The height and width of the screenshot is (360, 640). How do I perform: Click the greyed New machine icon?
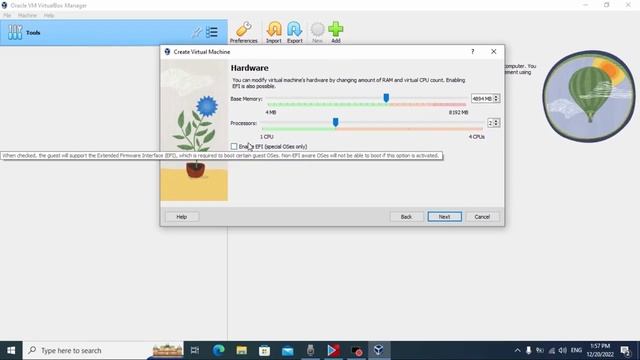tap(317, 32)
